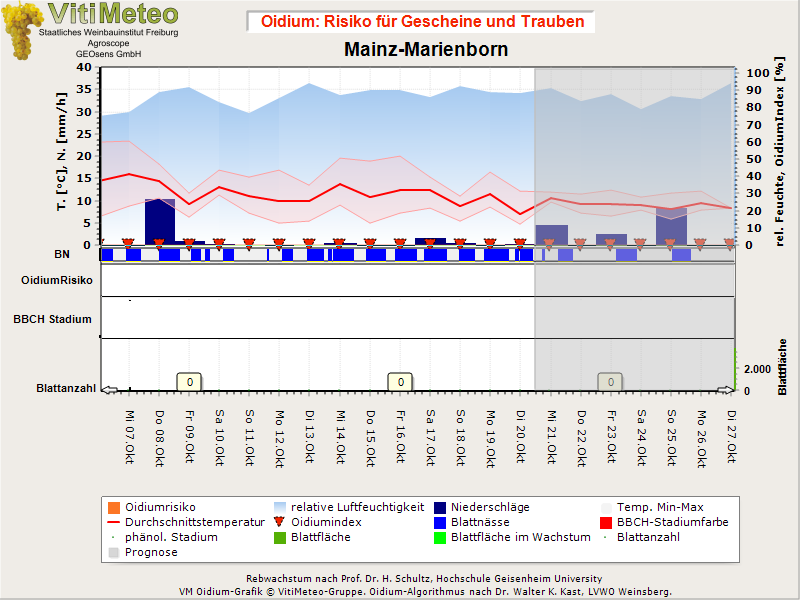Click the VitiMeteo grape cluster logo
This screenshot has height=600, width=800.
pyautogui.click(x=22, y=31)
